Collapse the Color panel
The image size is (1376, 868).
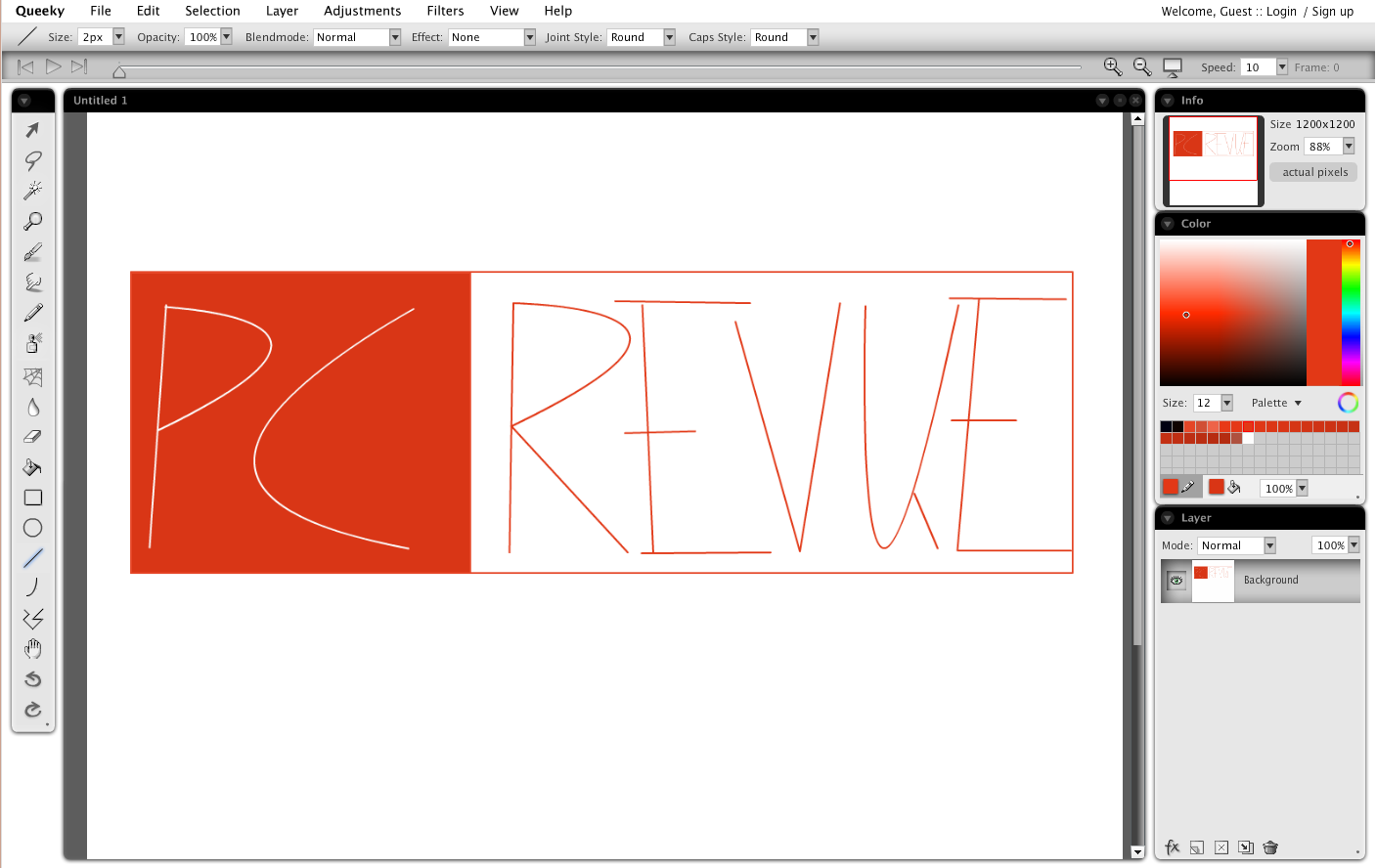(x=1168, y=224)
